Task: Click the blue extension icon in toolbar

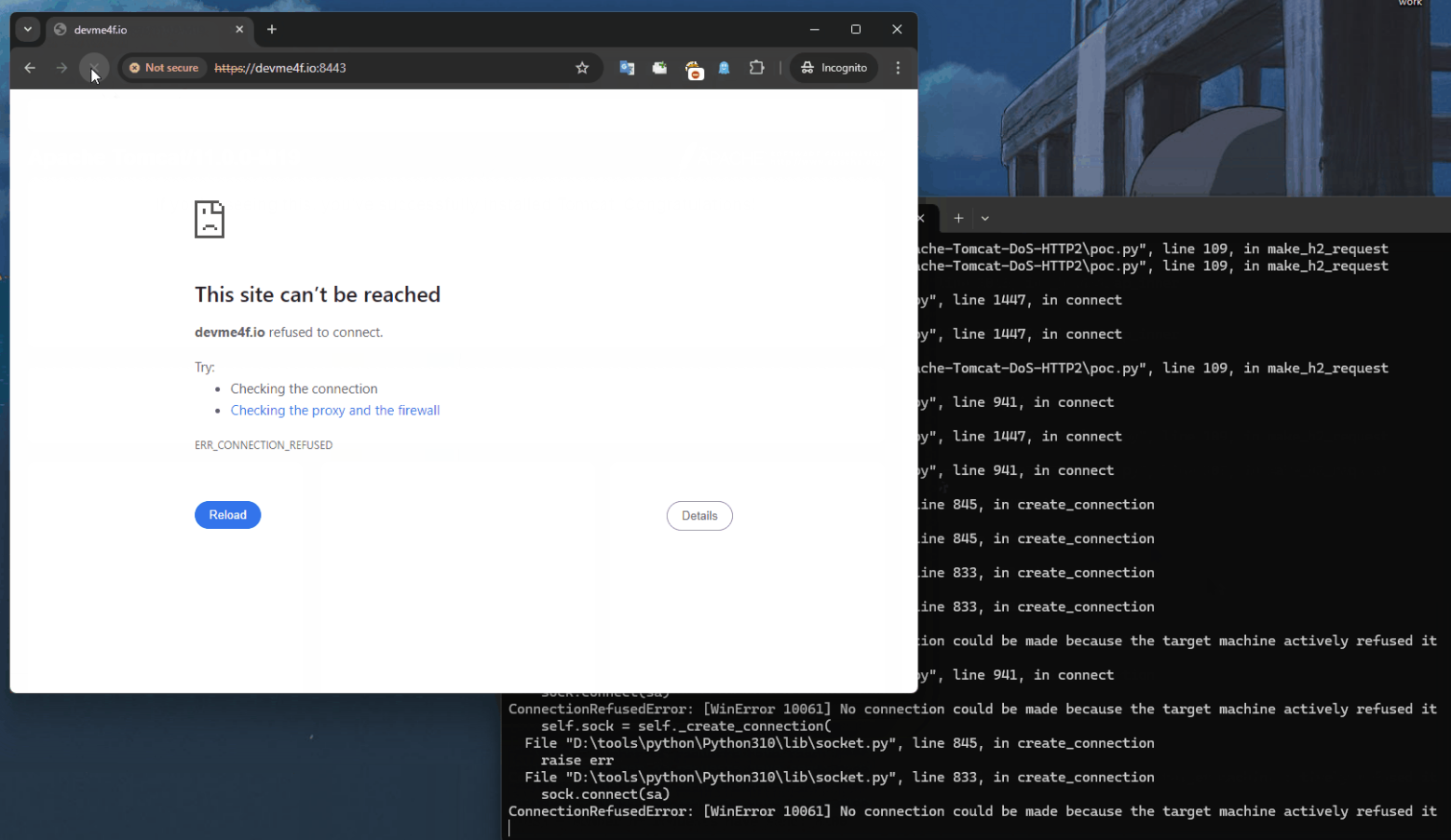Action: pyautogui.click(x=724, y=68)
